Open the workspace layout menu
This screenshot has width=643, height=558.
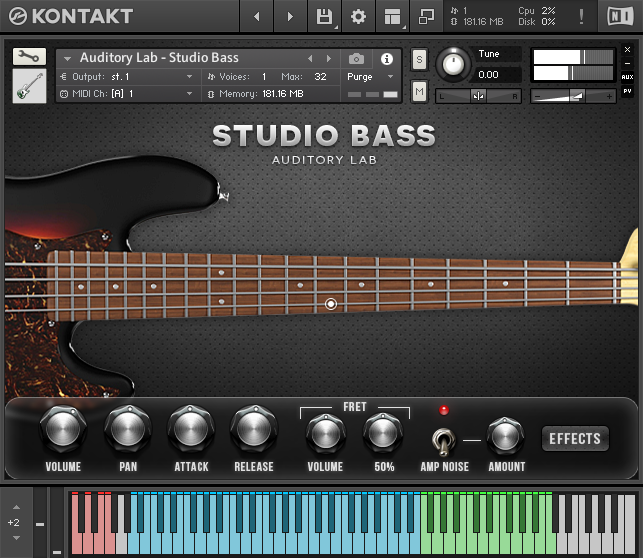pyautogui.click(x=392, y=16)
